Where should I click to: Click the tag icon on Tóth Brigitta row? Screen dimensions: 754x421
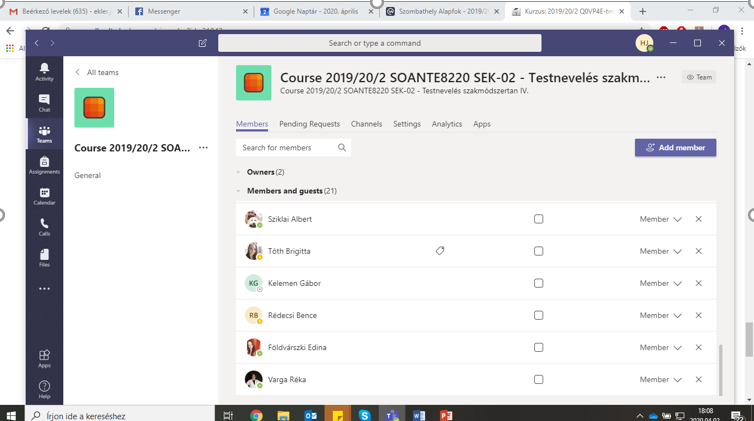pyautogui.click(x=440, y=251)
